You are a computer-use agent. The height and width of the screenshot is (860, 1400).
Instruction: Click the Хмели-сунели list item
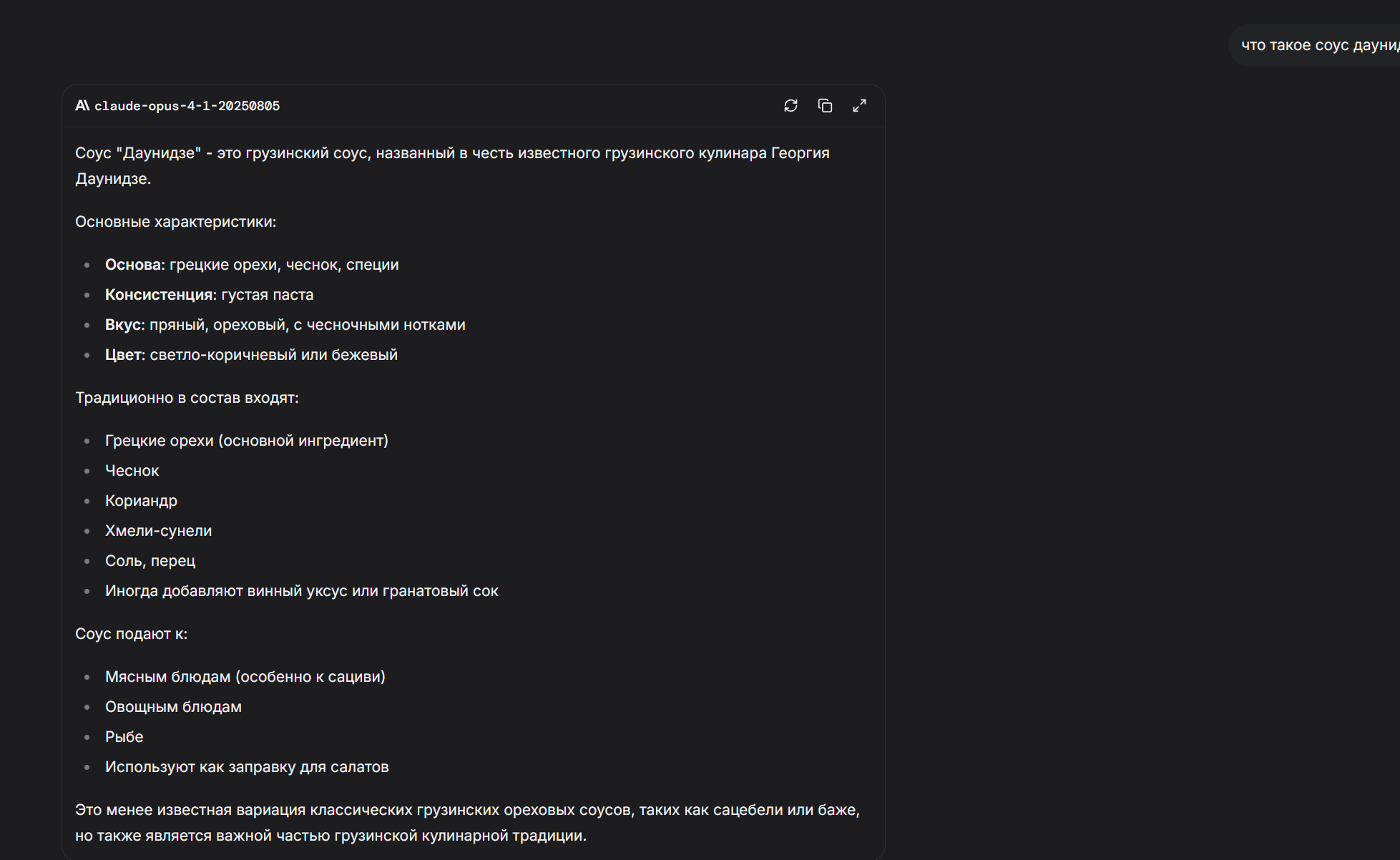[158, 531]
